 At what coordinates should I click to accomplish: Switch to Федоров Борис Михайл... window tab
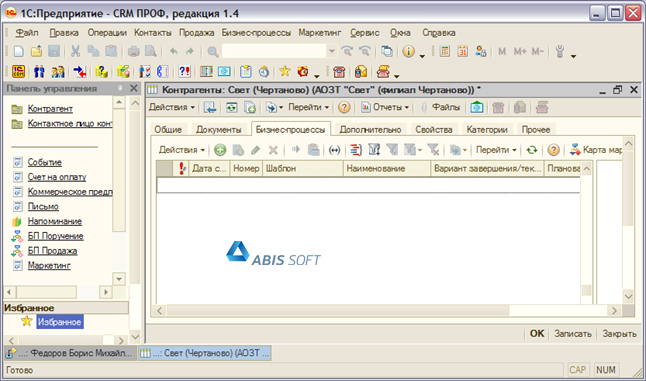[70, 353]
